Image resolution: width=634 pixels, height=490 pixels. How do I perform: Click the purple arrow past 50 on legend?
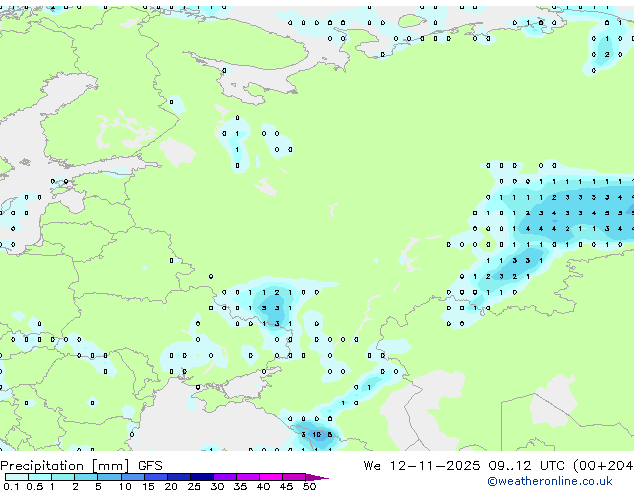[x=317, y=477]
